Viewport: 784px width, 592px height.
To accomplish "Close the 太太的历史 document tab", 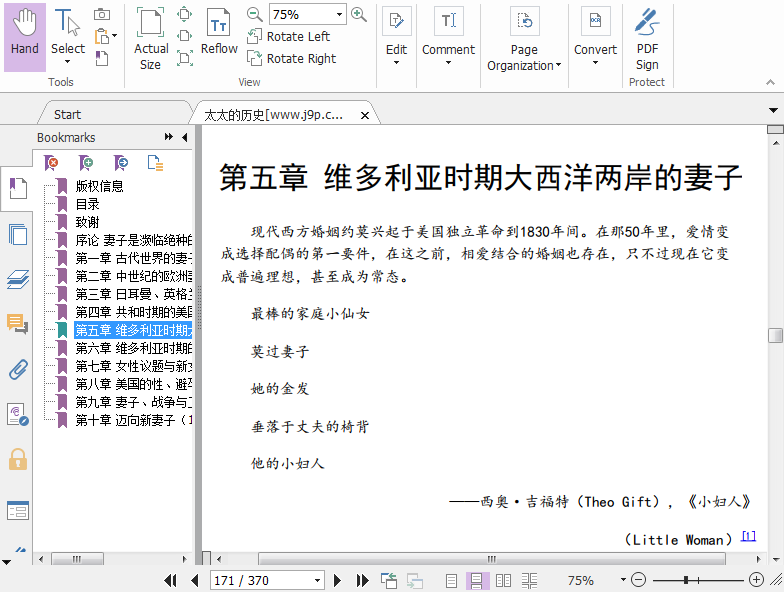I will (365, 116).
